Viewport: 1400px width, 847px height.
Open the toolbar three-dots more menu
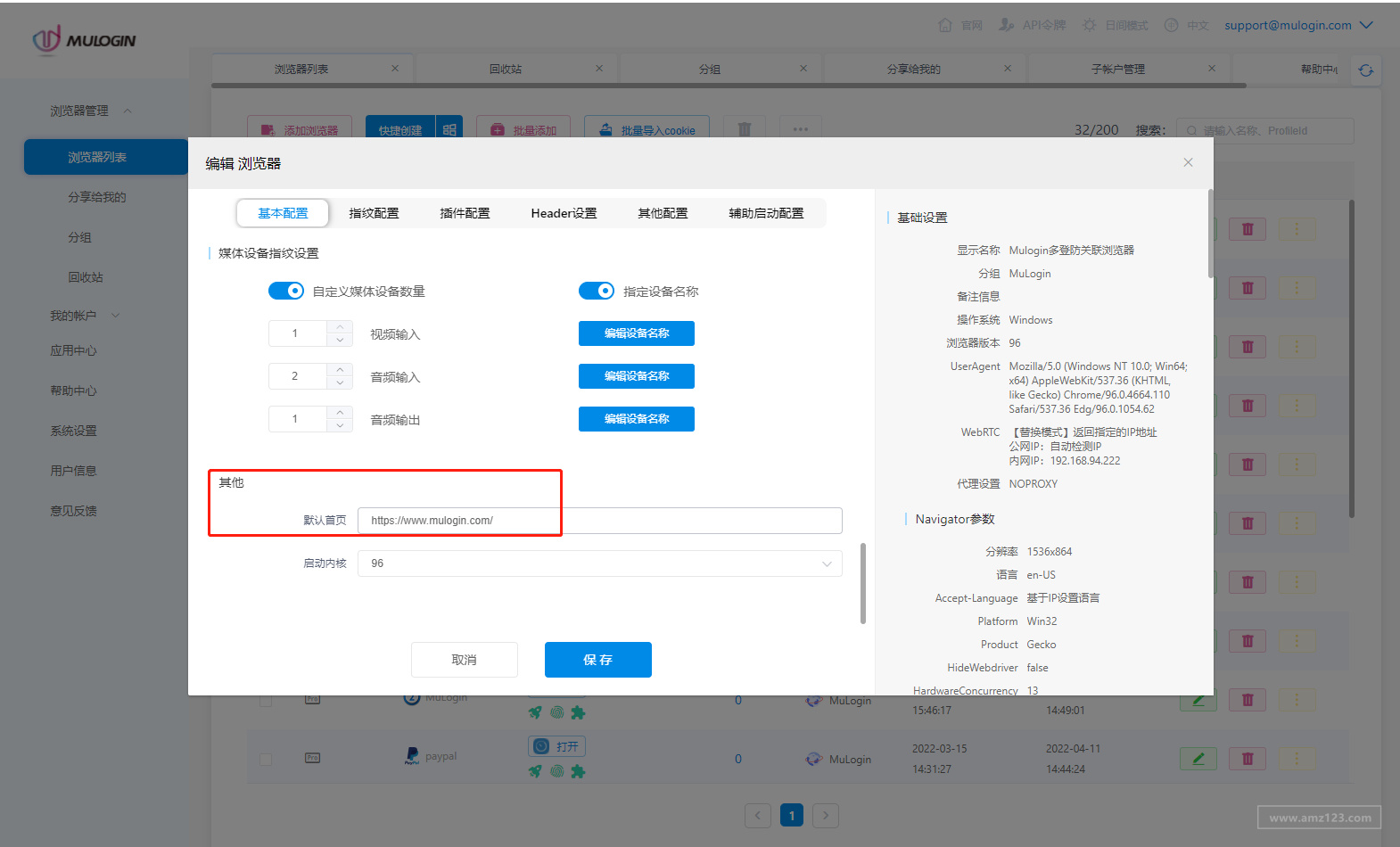click(801, 129)
